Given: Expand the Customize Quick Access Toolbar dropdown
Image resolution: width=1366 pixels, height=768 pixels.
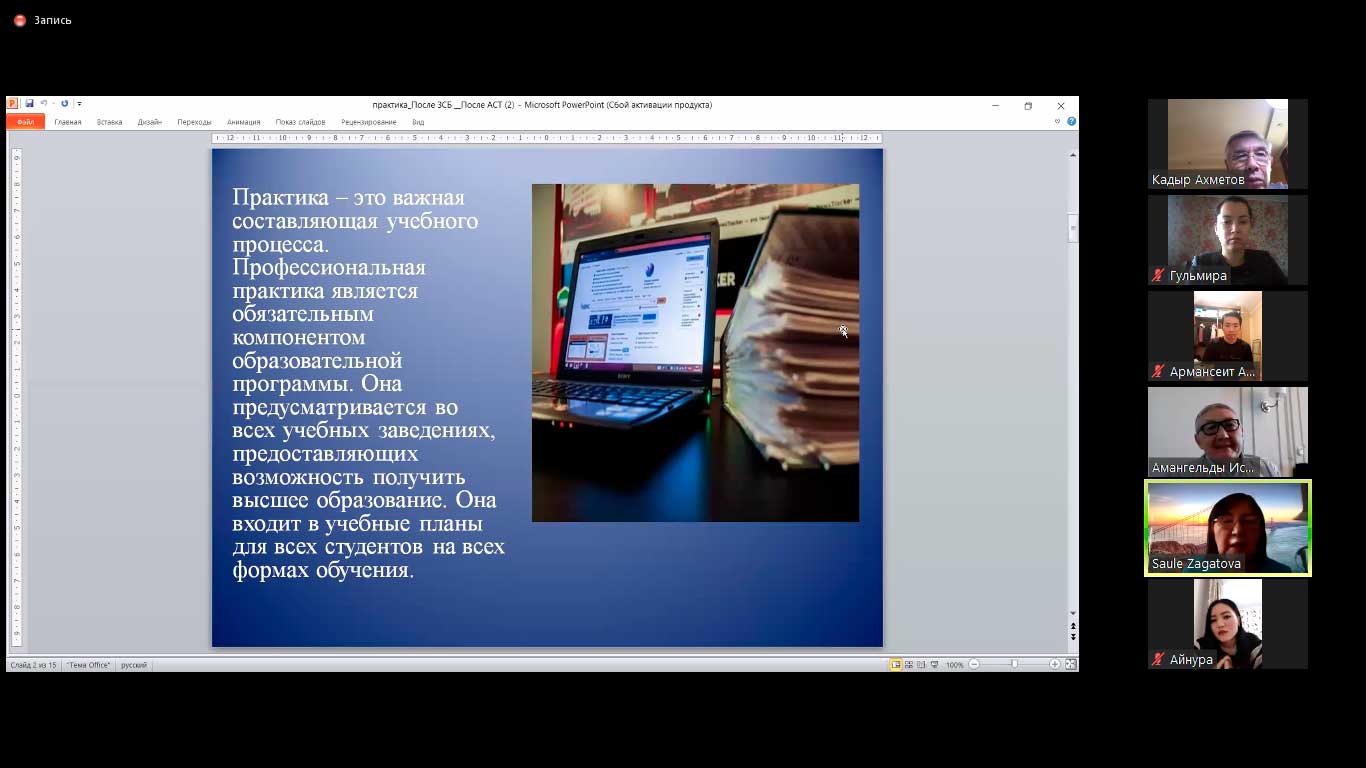Looking at the screenshot, I should 80,104.
